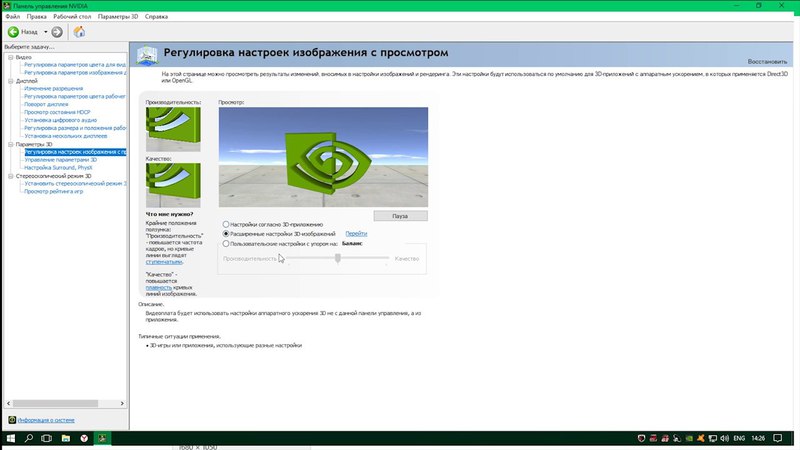Click the shield security tray icon
Viewport: 800px width, 450px height.
click(x=641, y=438)
